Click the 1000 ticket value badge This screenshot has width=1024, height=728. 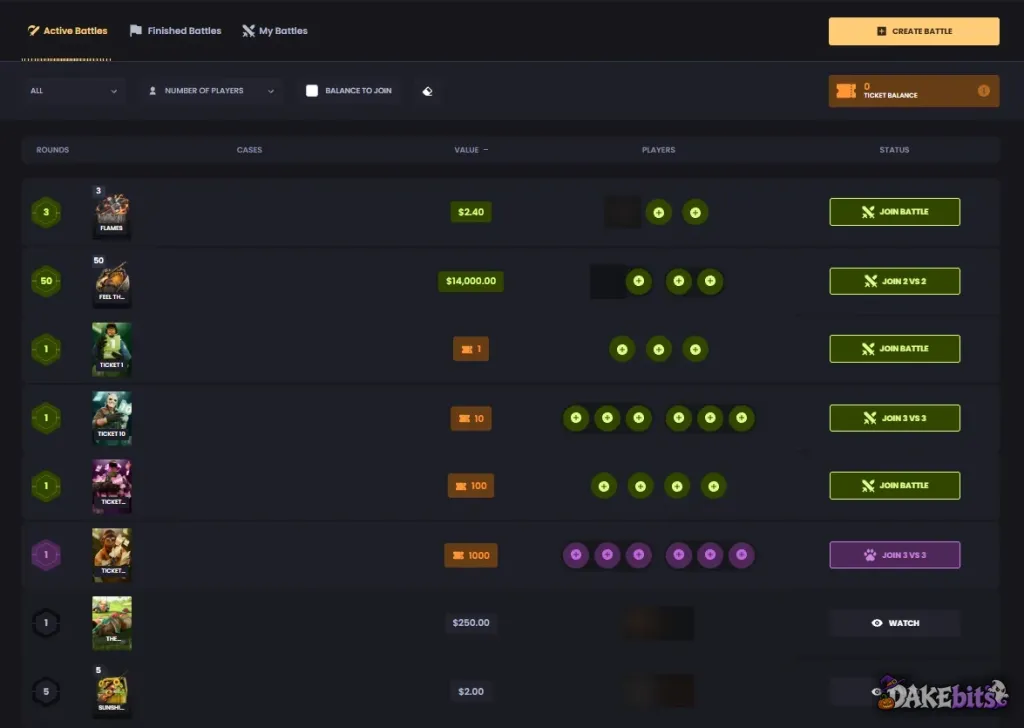471,556
